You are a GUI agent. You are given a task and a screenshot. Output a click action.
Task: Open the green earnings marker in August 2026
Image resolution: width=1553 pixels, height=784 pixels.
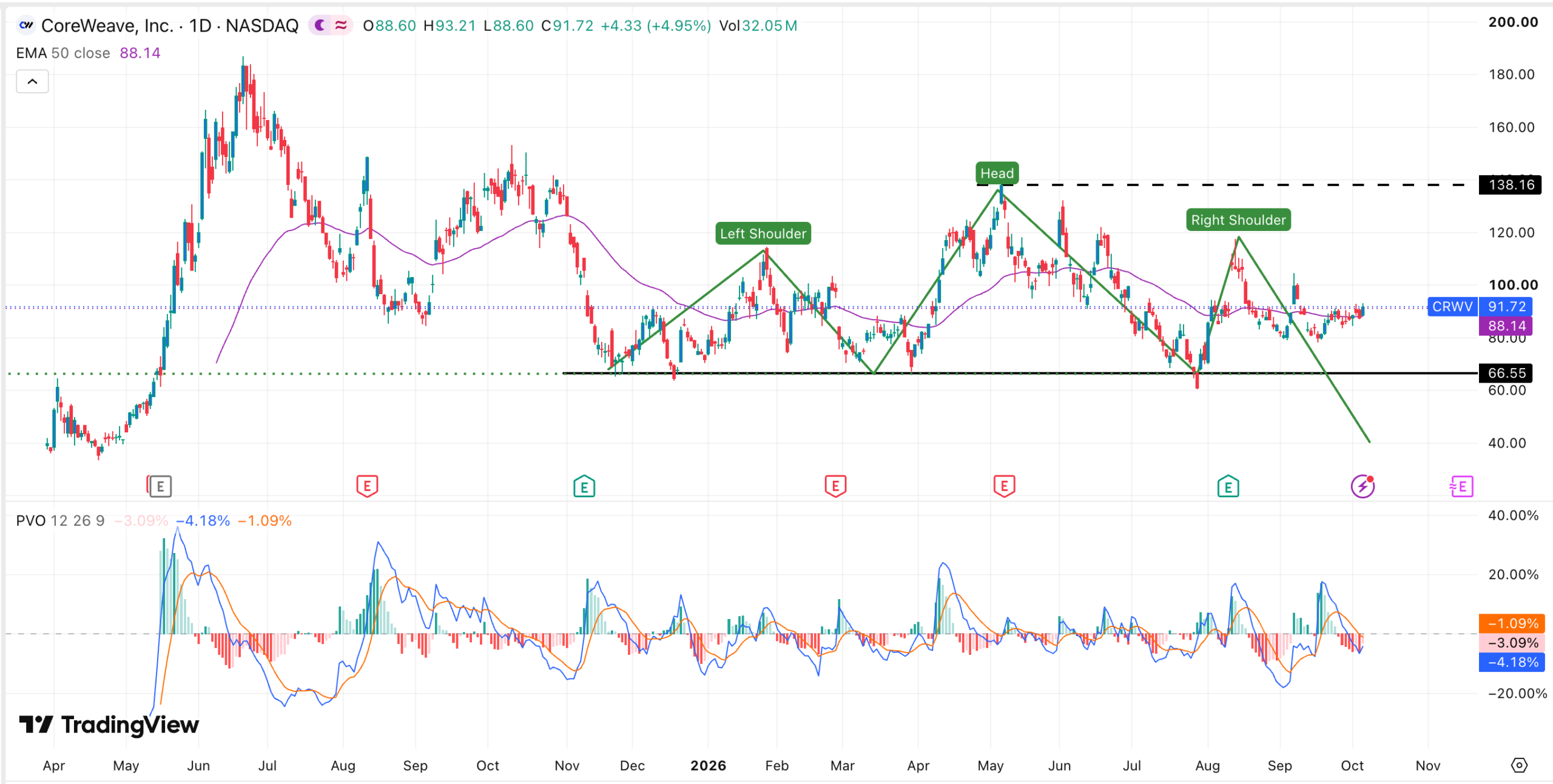1228,486
